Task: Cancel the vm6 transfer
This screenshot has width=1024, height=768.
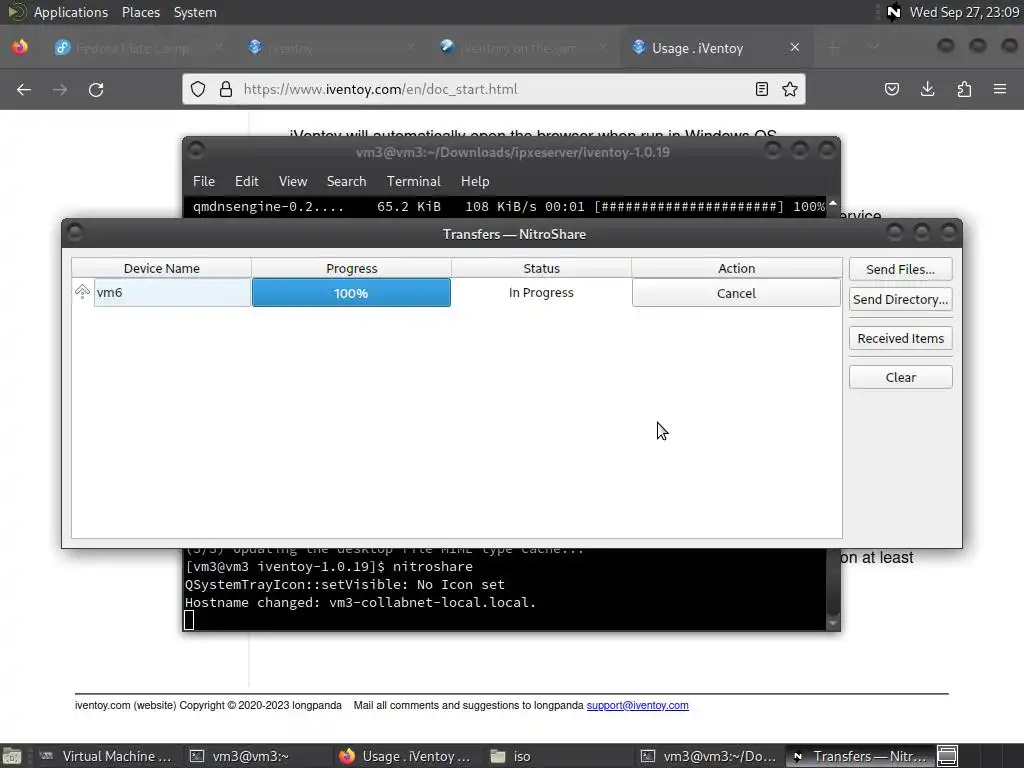Action: tap(736, 293)
